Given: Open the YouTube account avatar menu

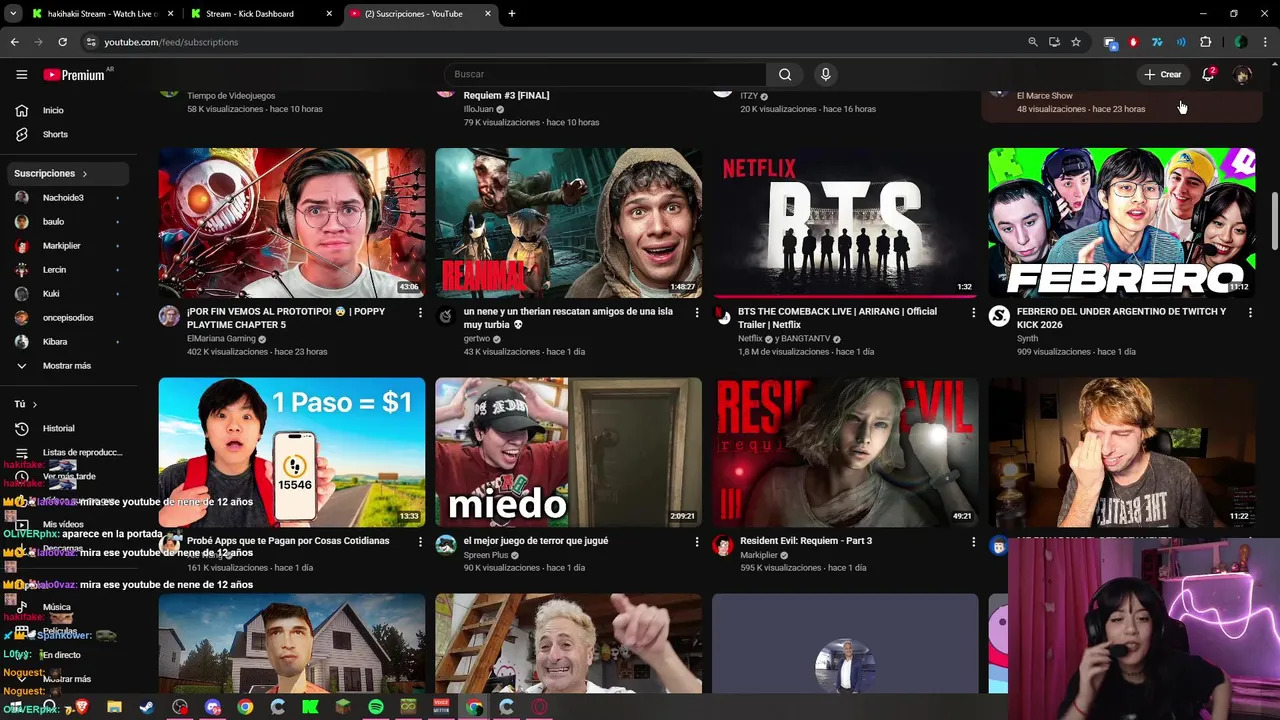Looking at the screenshot, I should (1242, 74).
